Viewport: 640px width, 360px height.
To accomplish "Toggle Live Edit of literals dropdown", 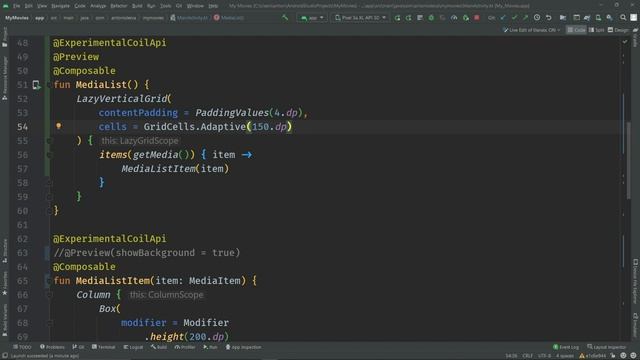I will tap(532, 30).
